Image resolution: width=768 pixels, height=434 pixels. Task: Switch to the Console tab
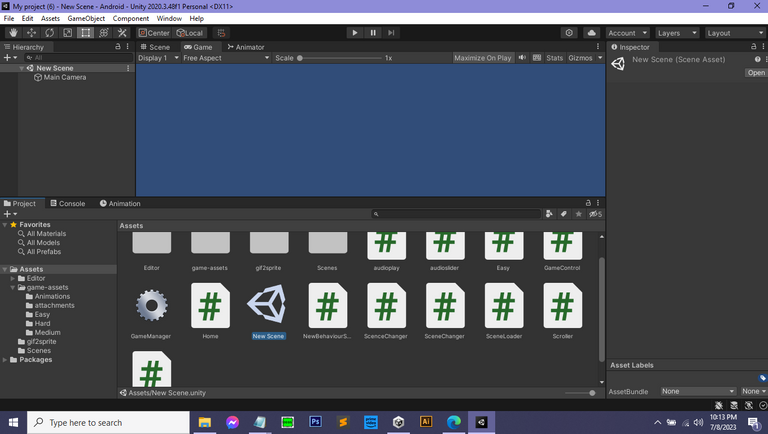coord(68,203)
